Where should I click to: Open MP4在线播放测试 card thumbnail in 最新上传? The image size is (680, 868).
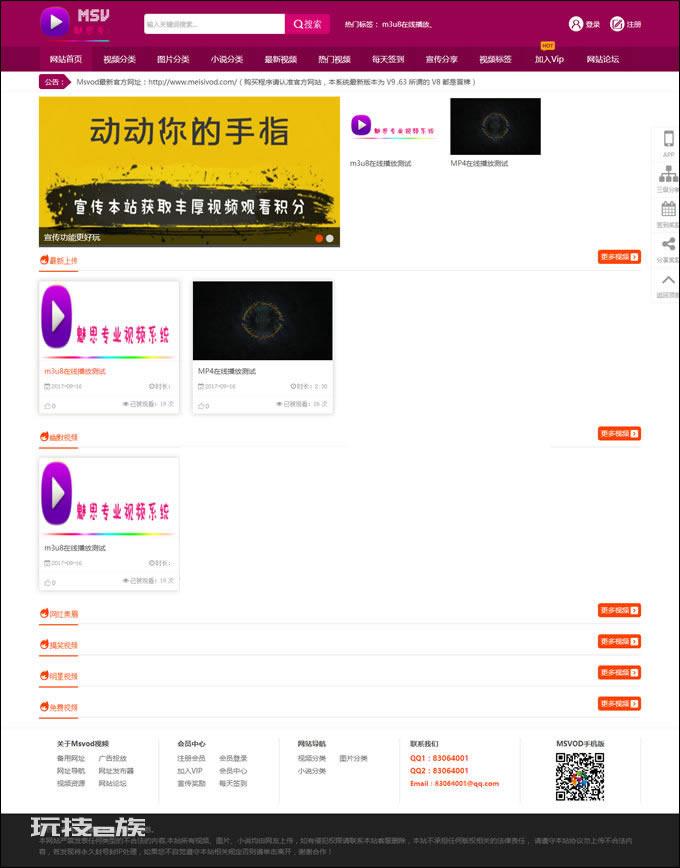(x=262, y=321)
